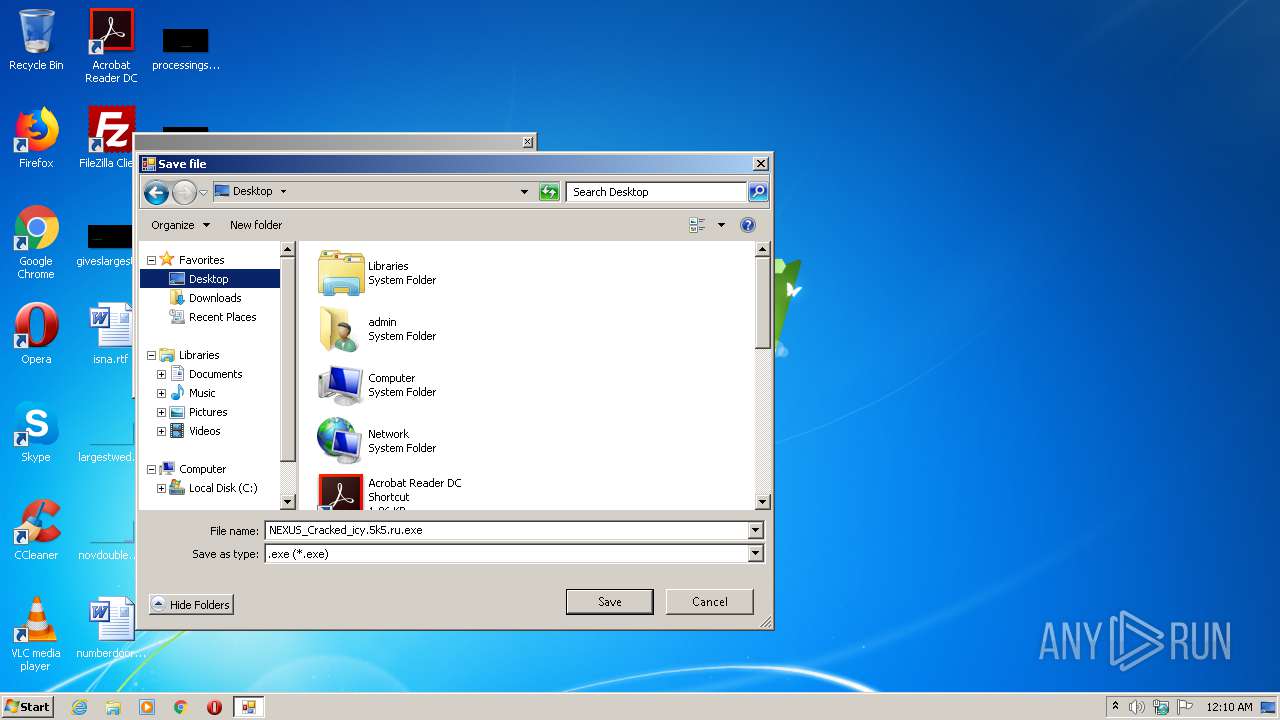Viewport: 1280px width, 720px height.
Task: Select Downloads in Favorites
Action: click(x=215, y=298)
